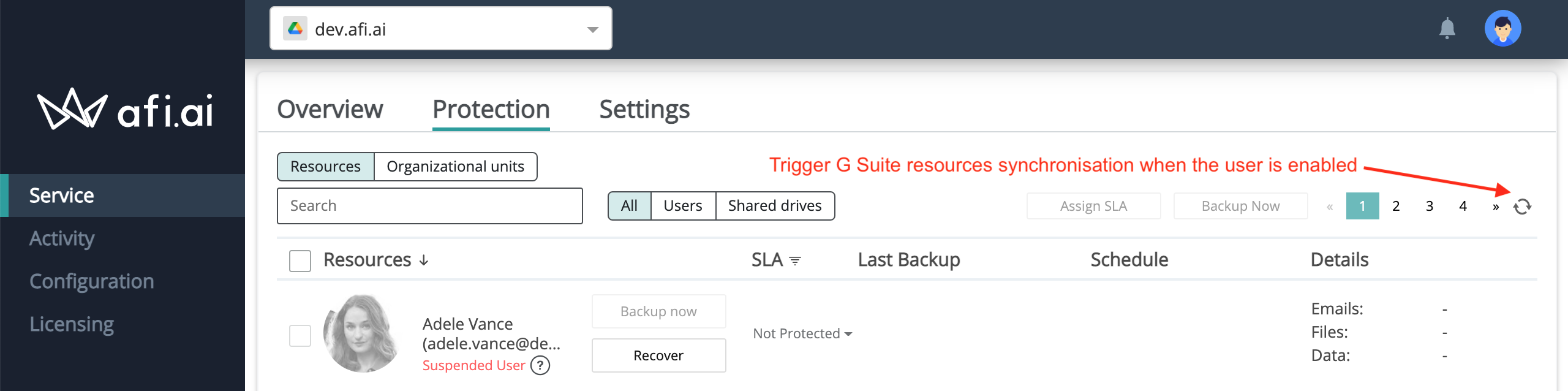Switch to the Settings tab
The height and width of the screenshot is (391, 1568).
[644, 109]
